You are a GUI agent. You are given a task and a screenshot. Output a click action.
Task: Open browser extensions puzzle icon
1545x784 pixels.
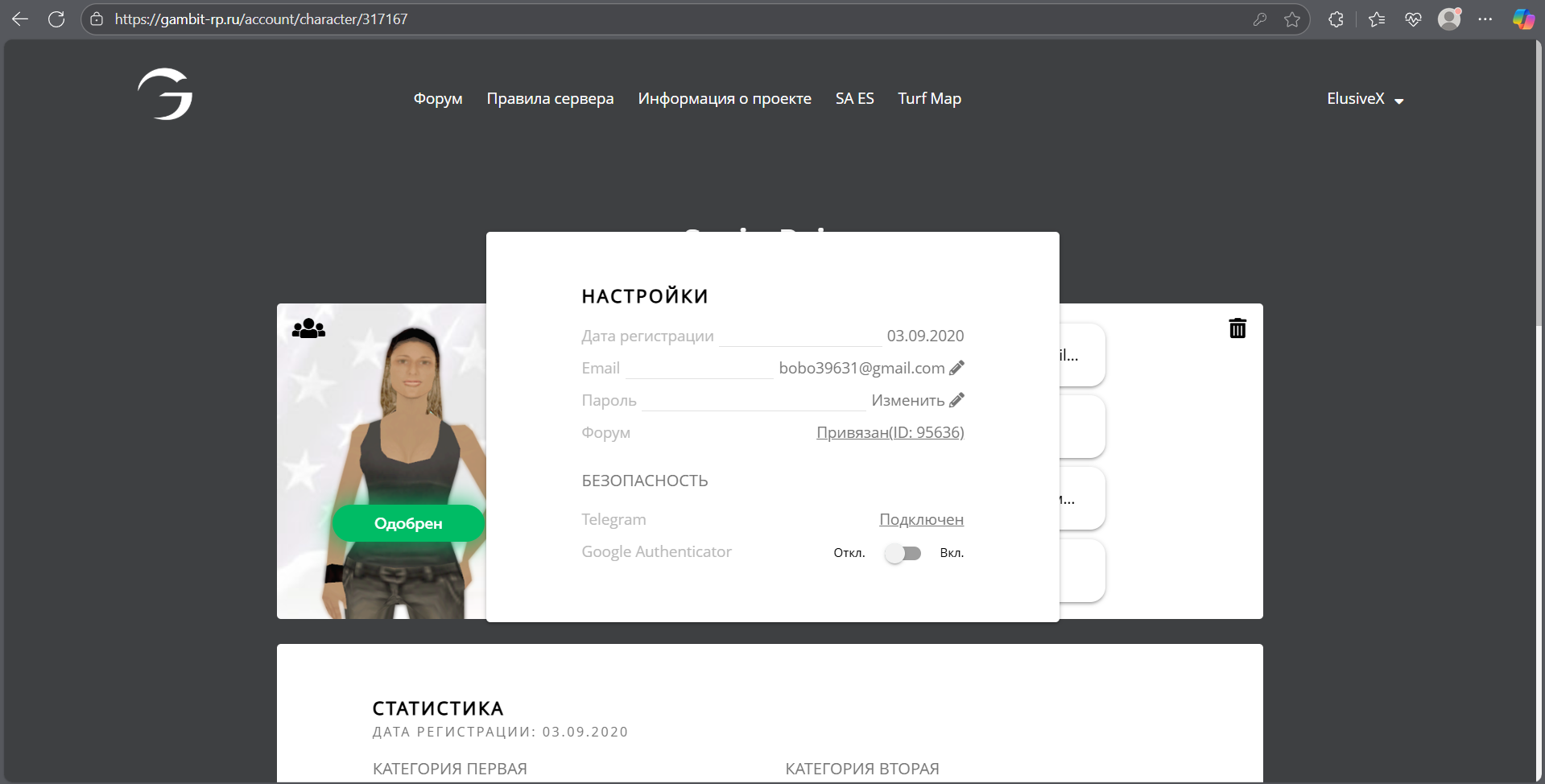click(1336, 19)
